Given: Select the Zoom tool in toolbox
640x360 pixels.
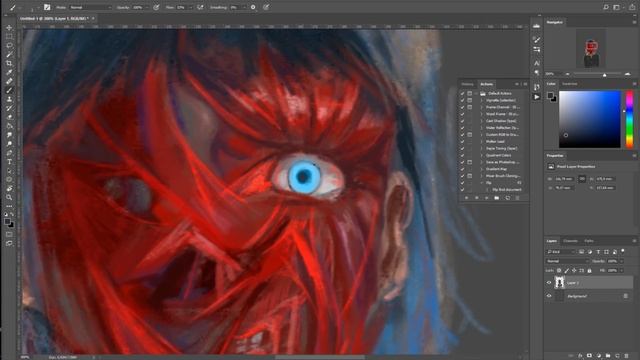Looking at the screenshot, I should (9, 197).
